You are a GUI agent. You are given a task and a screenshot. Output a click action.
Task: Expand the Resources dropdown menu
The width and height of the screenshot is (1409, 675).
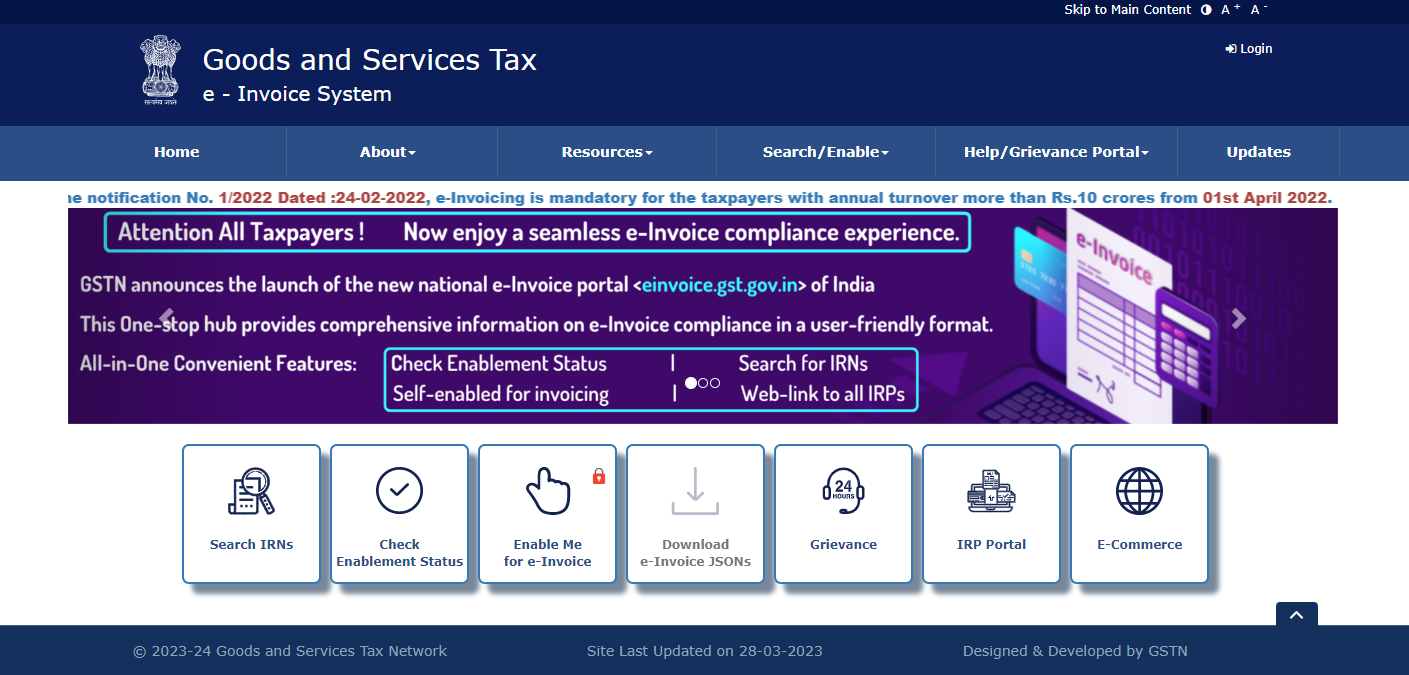click(606, 152)
